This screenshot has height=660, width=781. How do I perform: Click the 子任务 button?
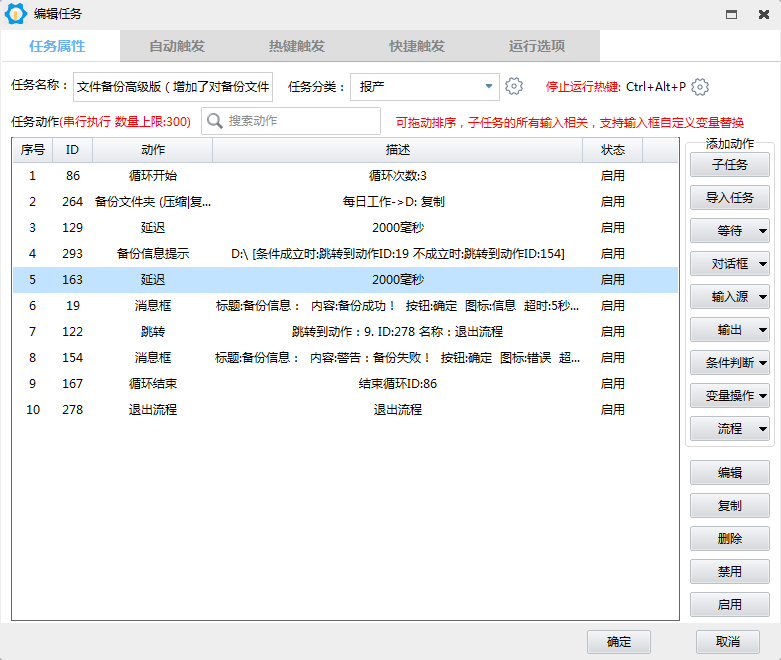pos(729,165)
